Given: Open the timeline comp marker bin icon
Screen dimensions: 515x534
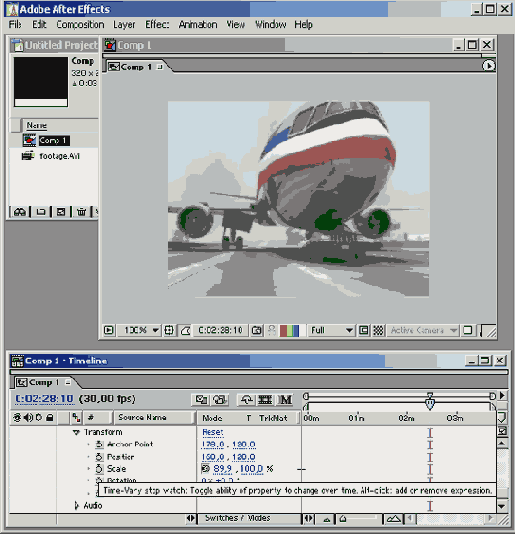Looking at the screenshot, I should coord(502,417).
